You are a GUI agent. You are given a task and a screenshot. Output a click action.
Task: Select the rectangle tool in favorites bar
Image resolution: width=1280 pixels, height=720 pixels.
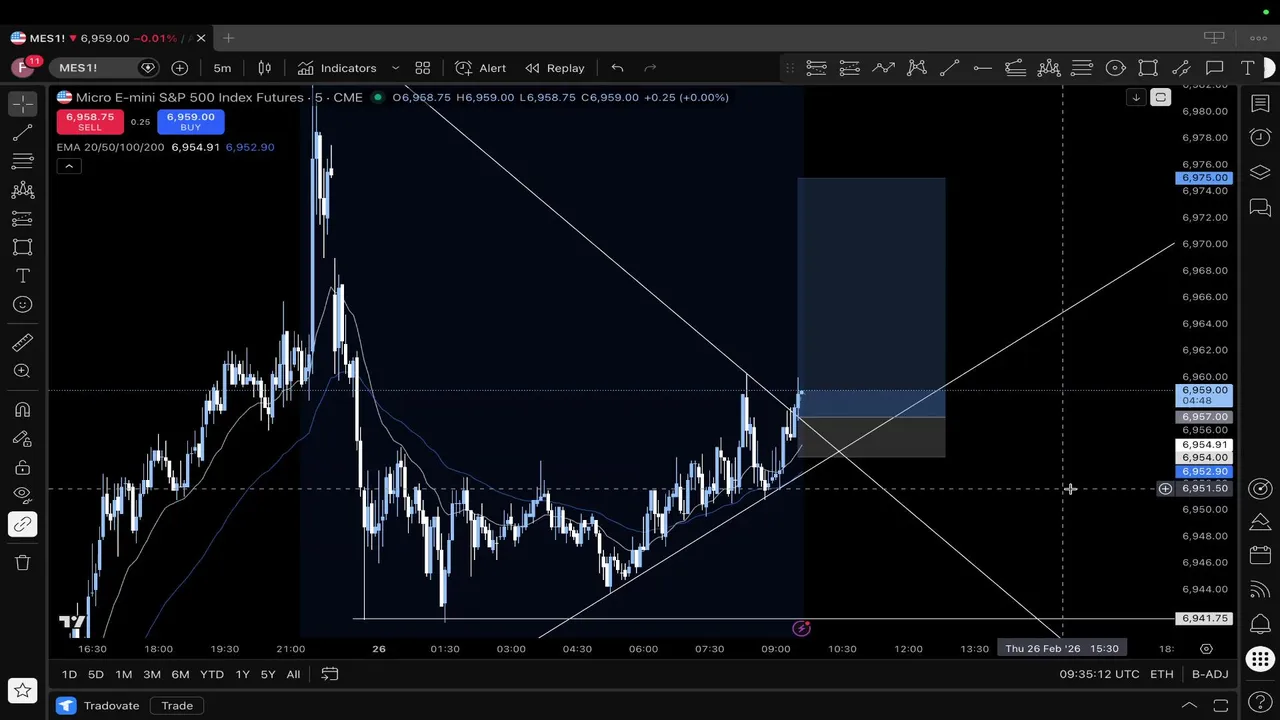point(1148,68)
